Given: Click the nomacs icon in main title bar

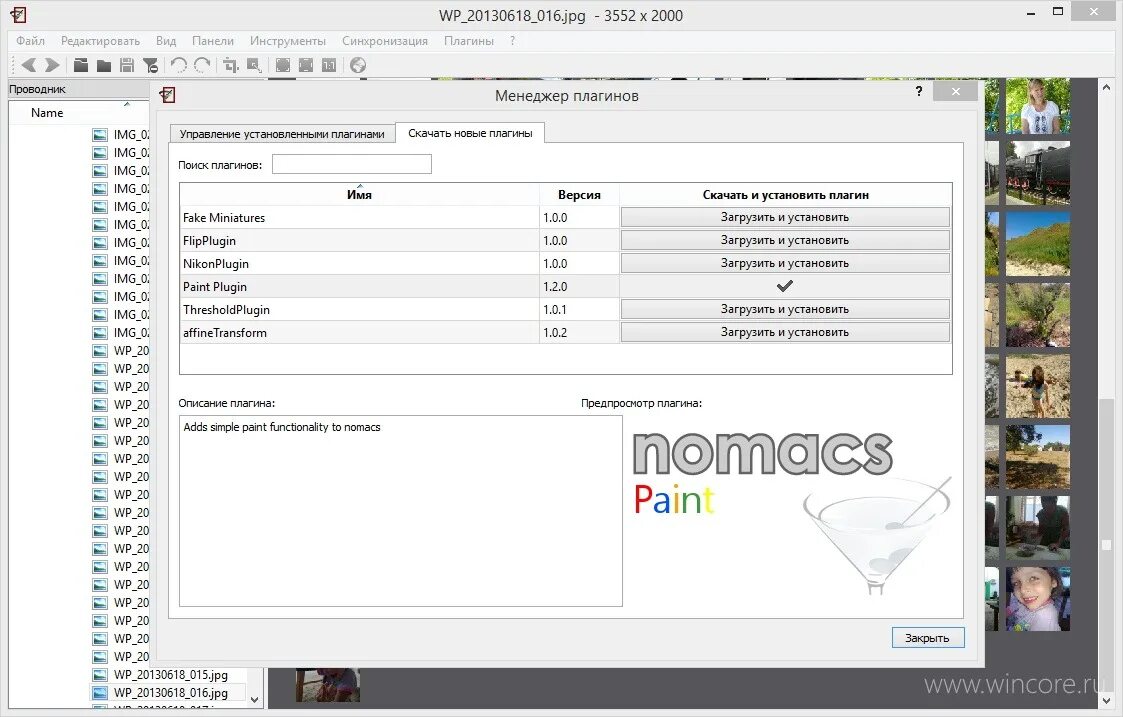Looking at the screenshot, I should [x=19, y=14].
